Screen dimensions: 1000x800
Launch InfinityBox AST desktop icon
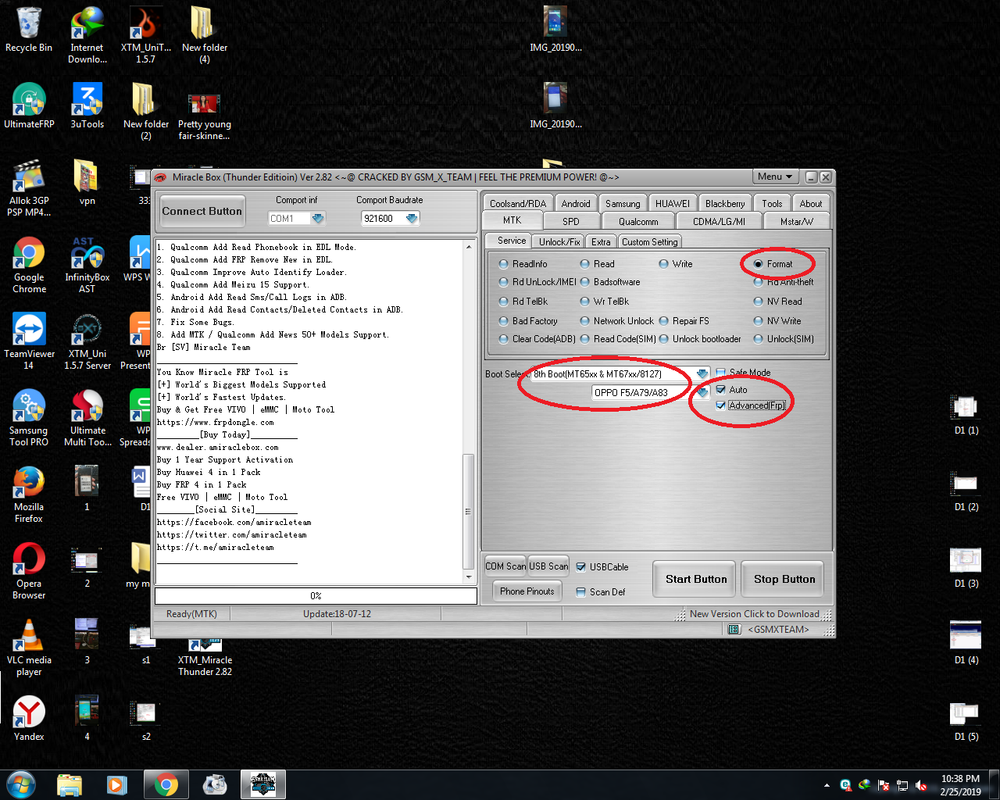[87, 265]
